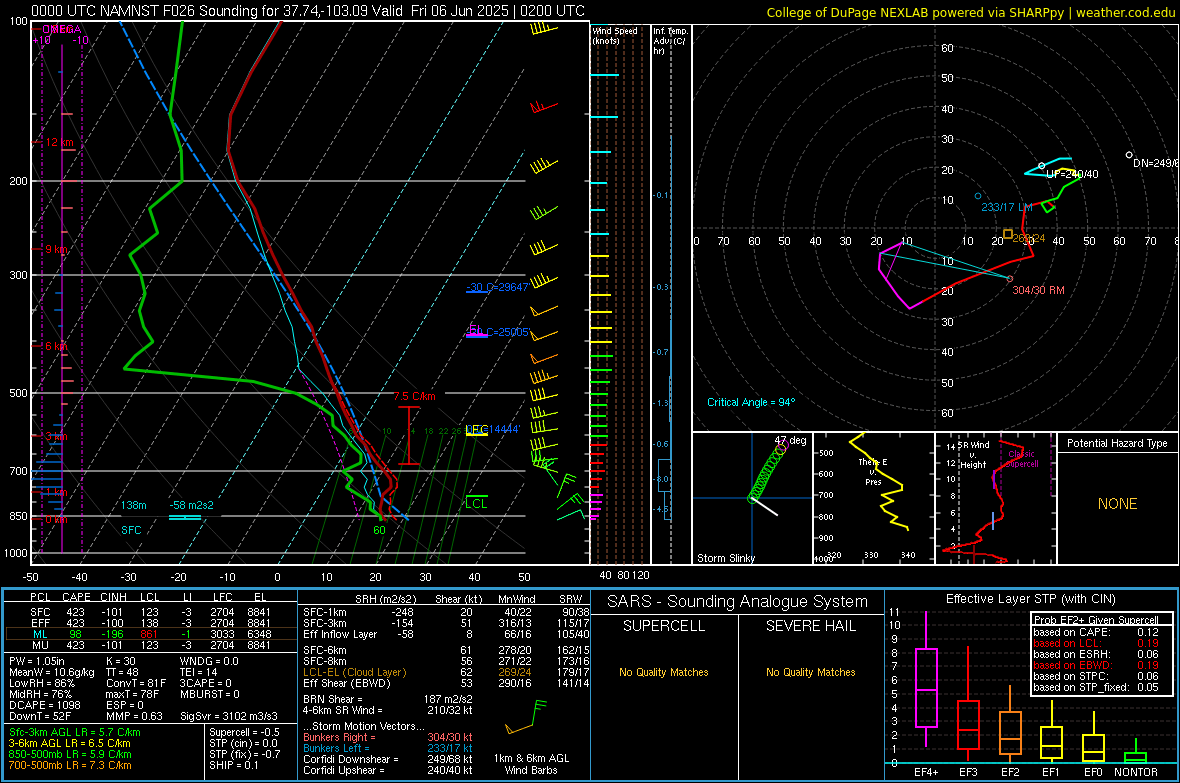
Task: Select the 12 km height marker
Action: pos(59,142)
